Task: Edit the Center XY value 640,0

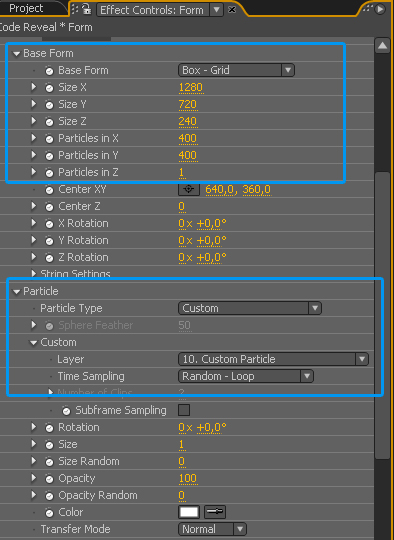Action: [x=220, y=189]
